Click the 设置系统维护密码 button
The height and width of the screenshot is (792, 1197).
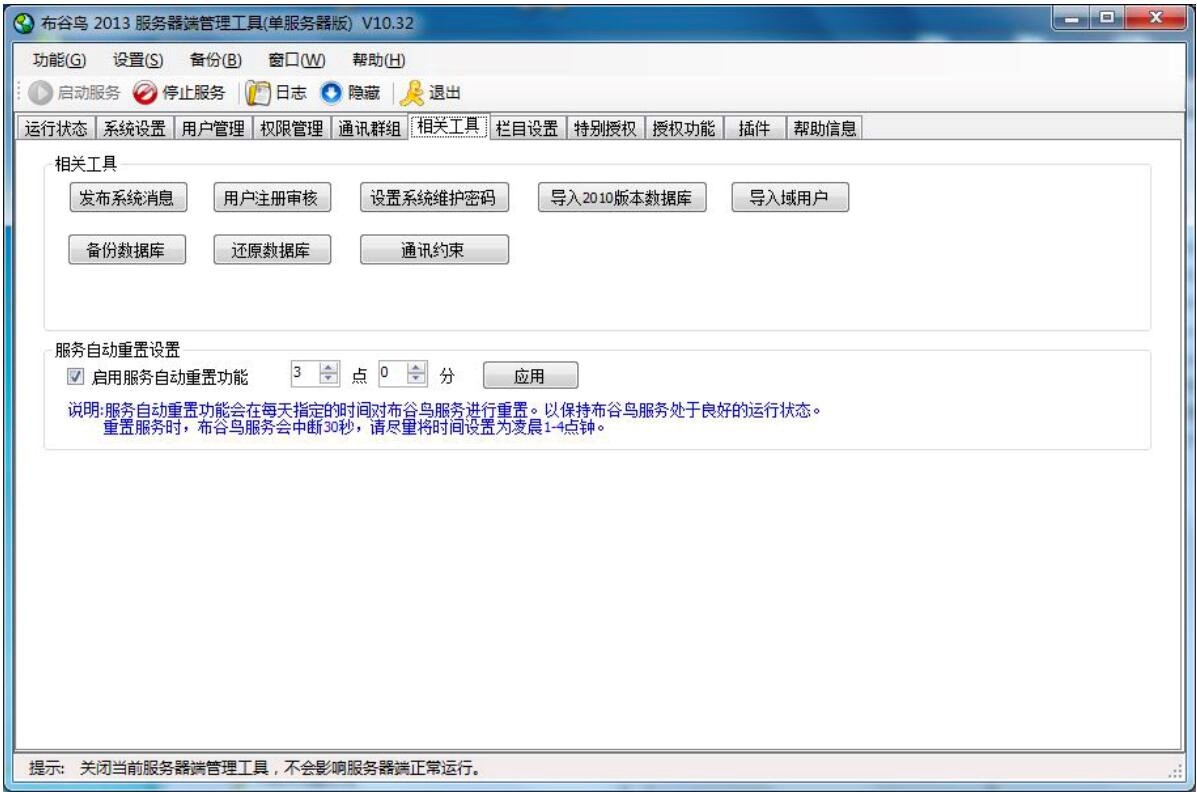(434, 198)
